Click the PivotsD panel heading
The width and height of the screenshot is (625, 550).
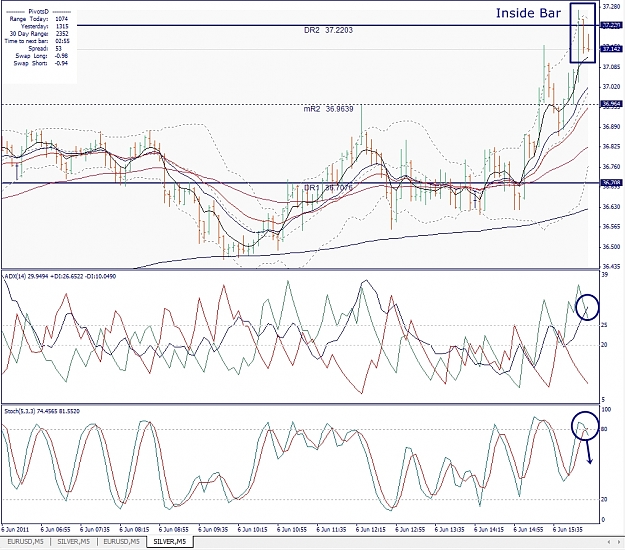tap(39, 12)
